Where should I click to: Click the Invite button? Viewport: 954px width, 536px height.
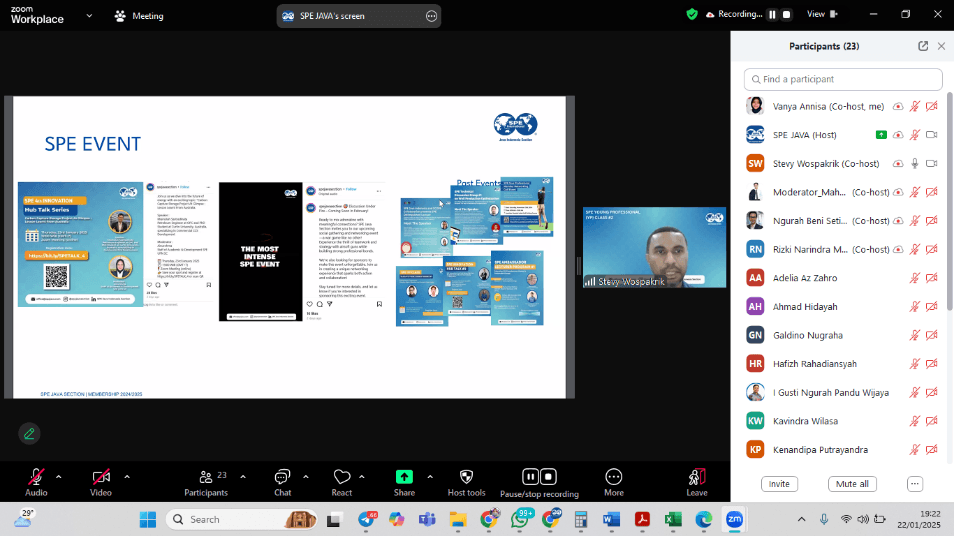tap(779, 484)
